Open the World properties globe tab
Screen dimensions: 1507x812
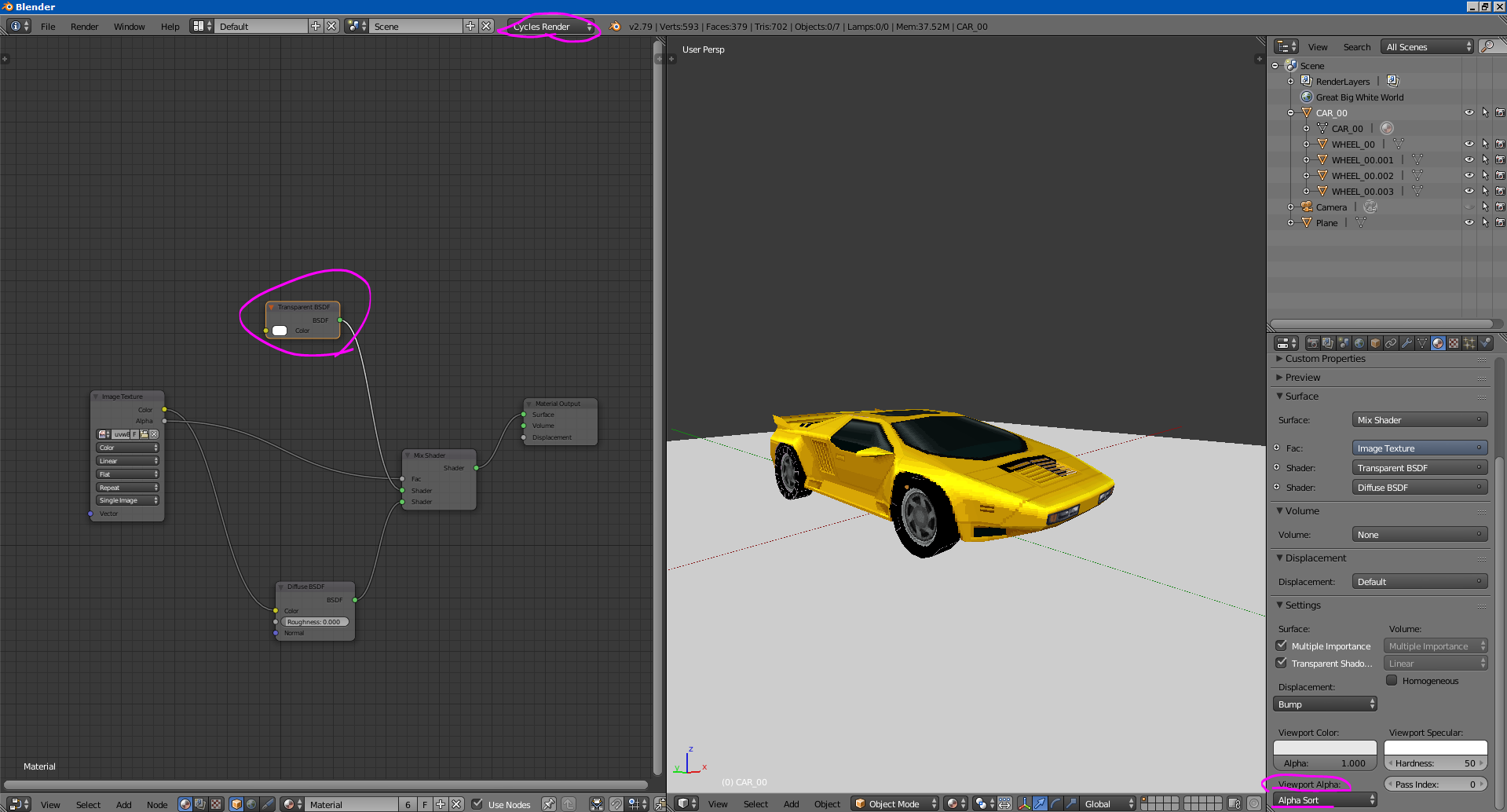1359,343
